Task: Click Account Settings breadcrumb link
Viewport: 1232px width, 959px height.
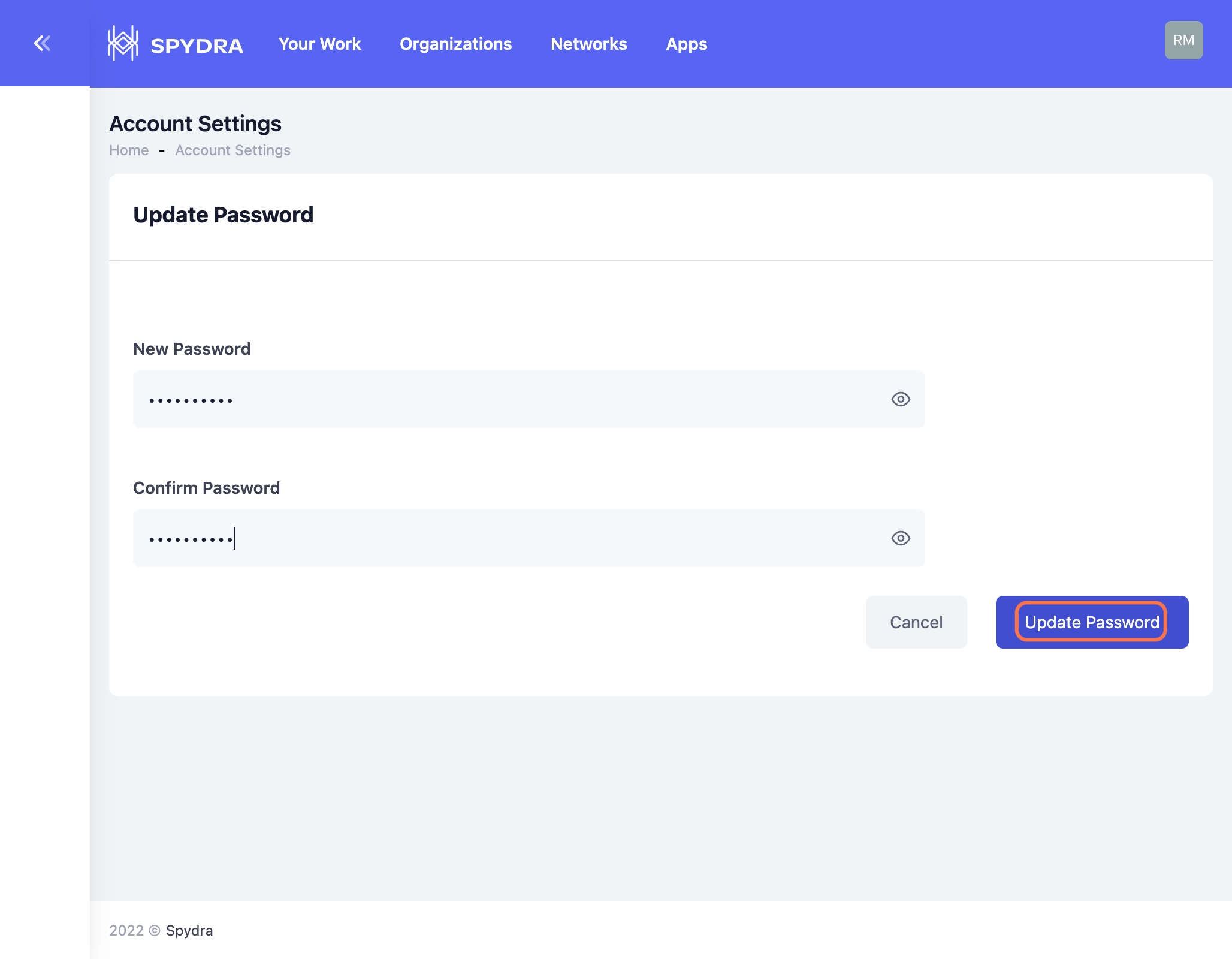Action: pyautogui.click(x=232, y=150)
